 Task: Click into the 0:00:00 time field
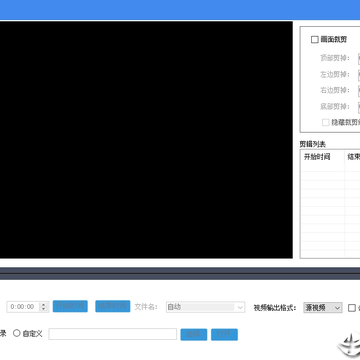point(23,307)
